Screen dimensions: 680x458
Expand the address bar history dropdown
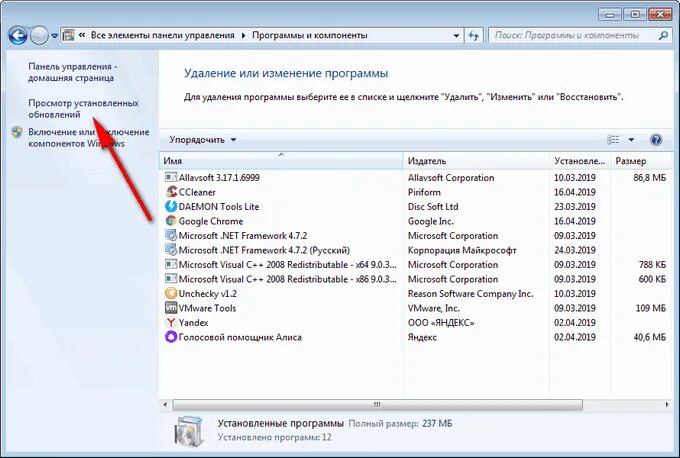point(456,36)
